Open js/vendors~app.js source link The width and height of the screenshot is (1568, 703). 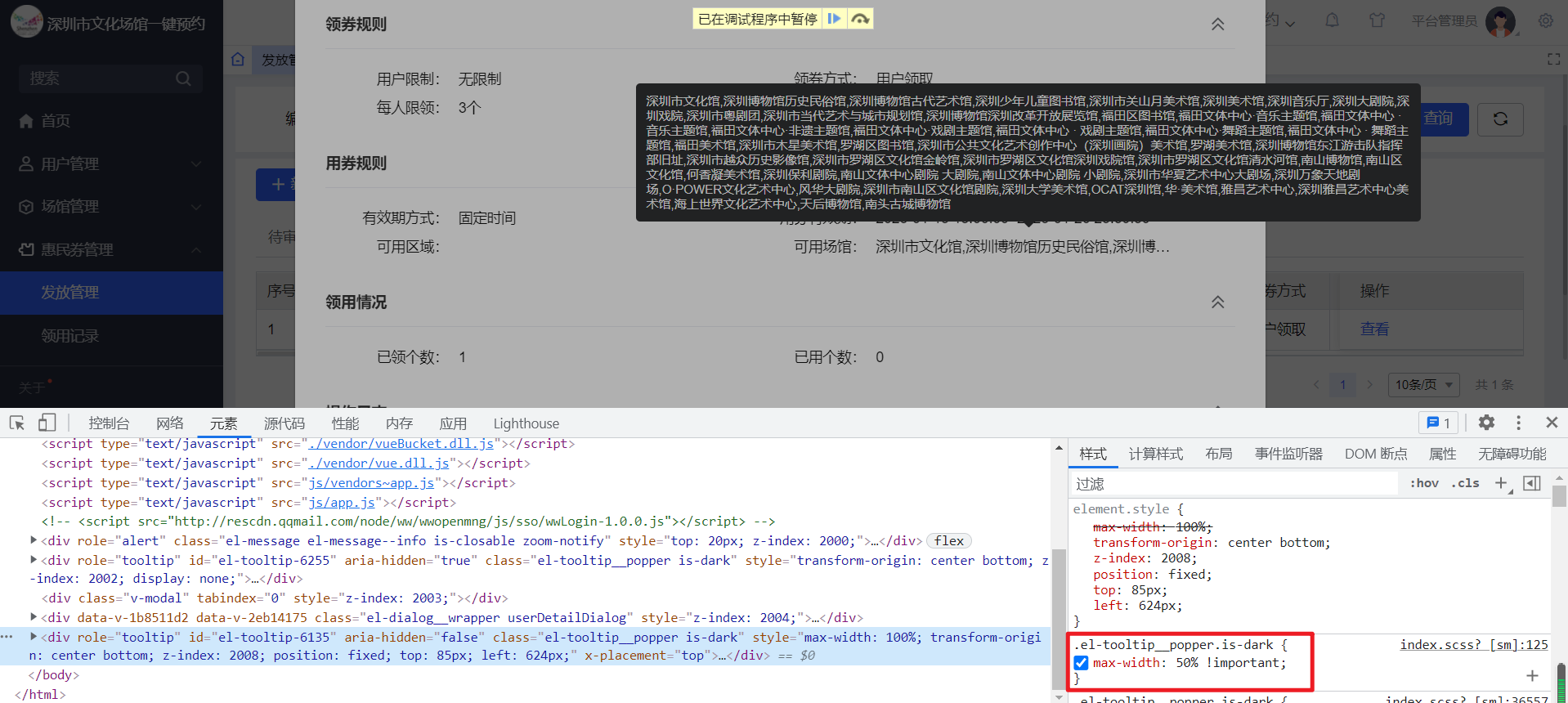371,482
